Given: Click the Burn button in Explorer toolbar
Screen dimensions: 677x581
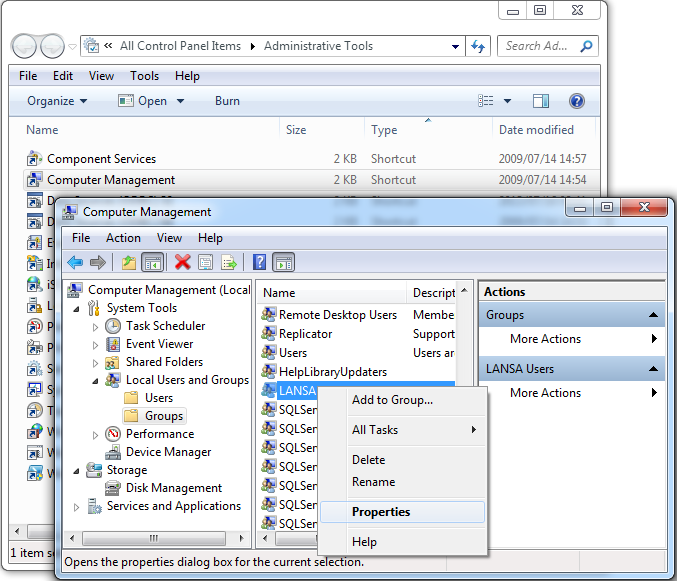Looking at the screenshot, I should [x=228, y=101].
